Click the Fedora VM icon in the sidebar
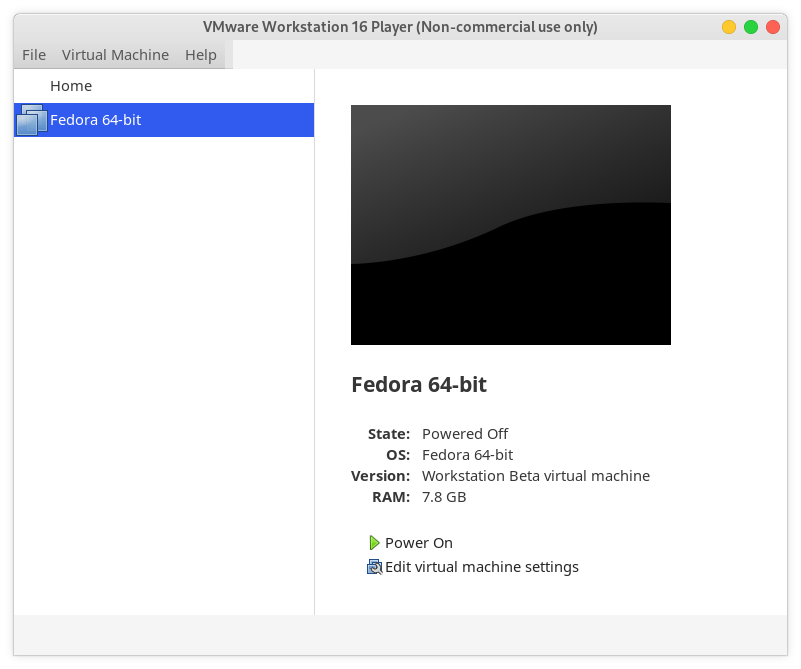Viewport: 801px width, 669px height. point(31,120)
